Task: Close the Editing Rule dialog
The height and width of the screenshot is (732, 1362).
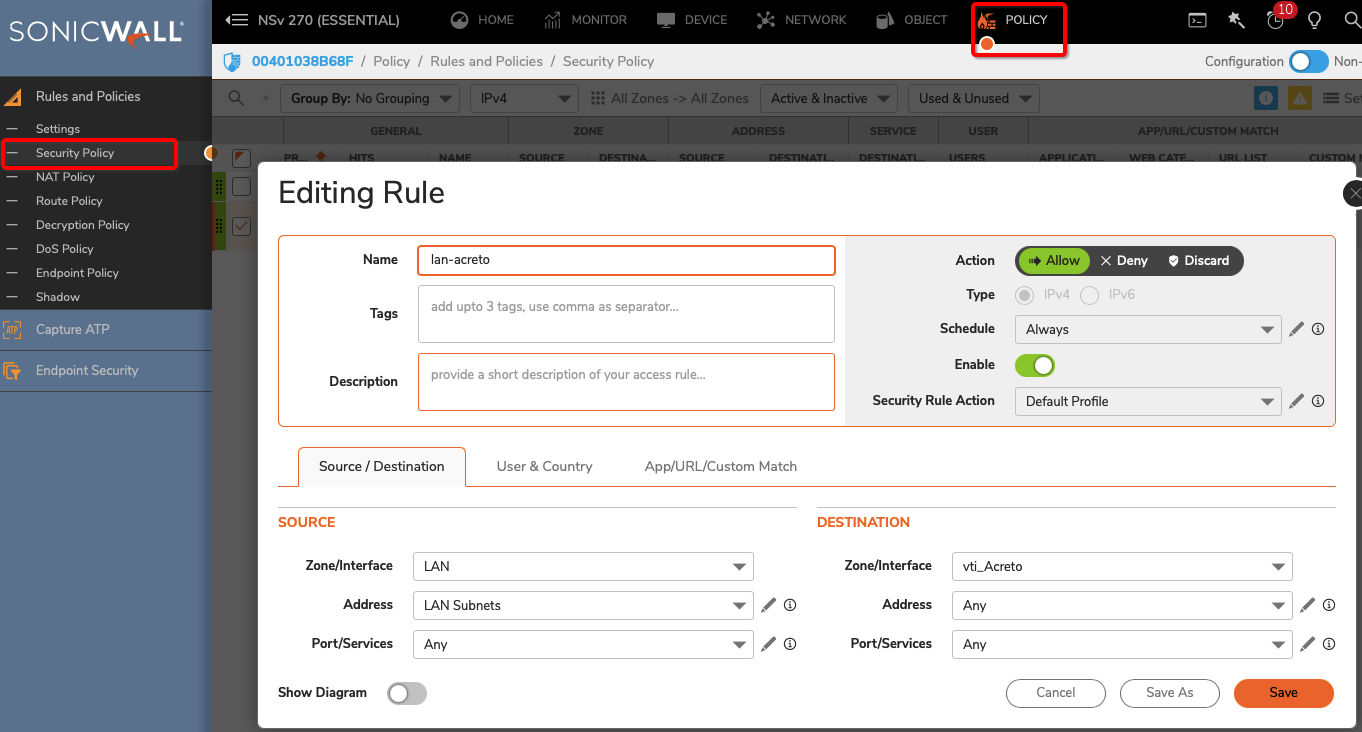Action: 1353,193
